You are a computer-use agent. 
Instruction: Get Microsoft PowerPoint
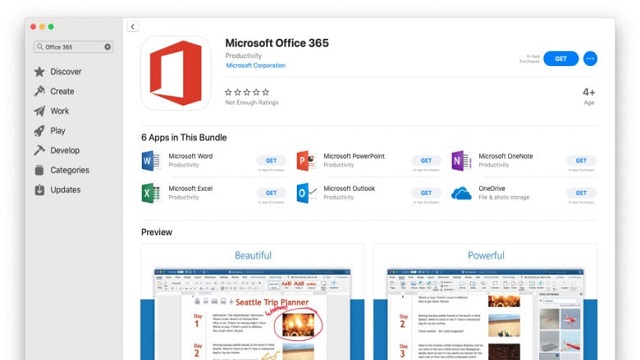click(x=426, y=161)
